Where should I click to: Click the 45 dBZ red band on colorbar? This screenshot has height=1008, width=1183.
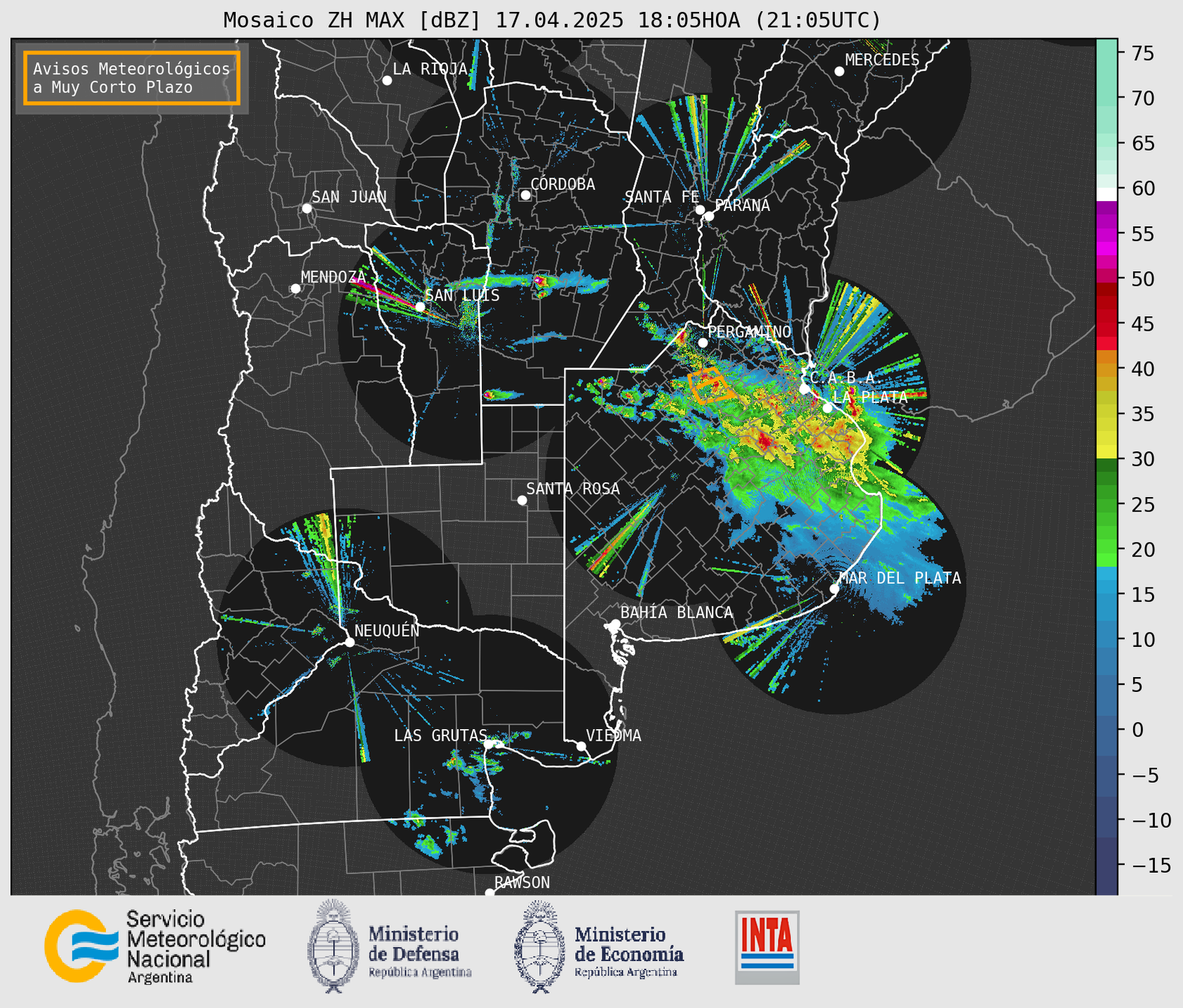point(1107,324)
